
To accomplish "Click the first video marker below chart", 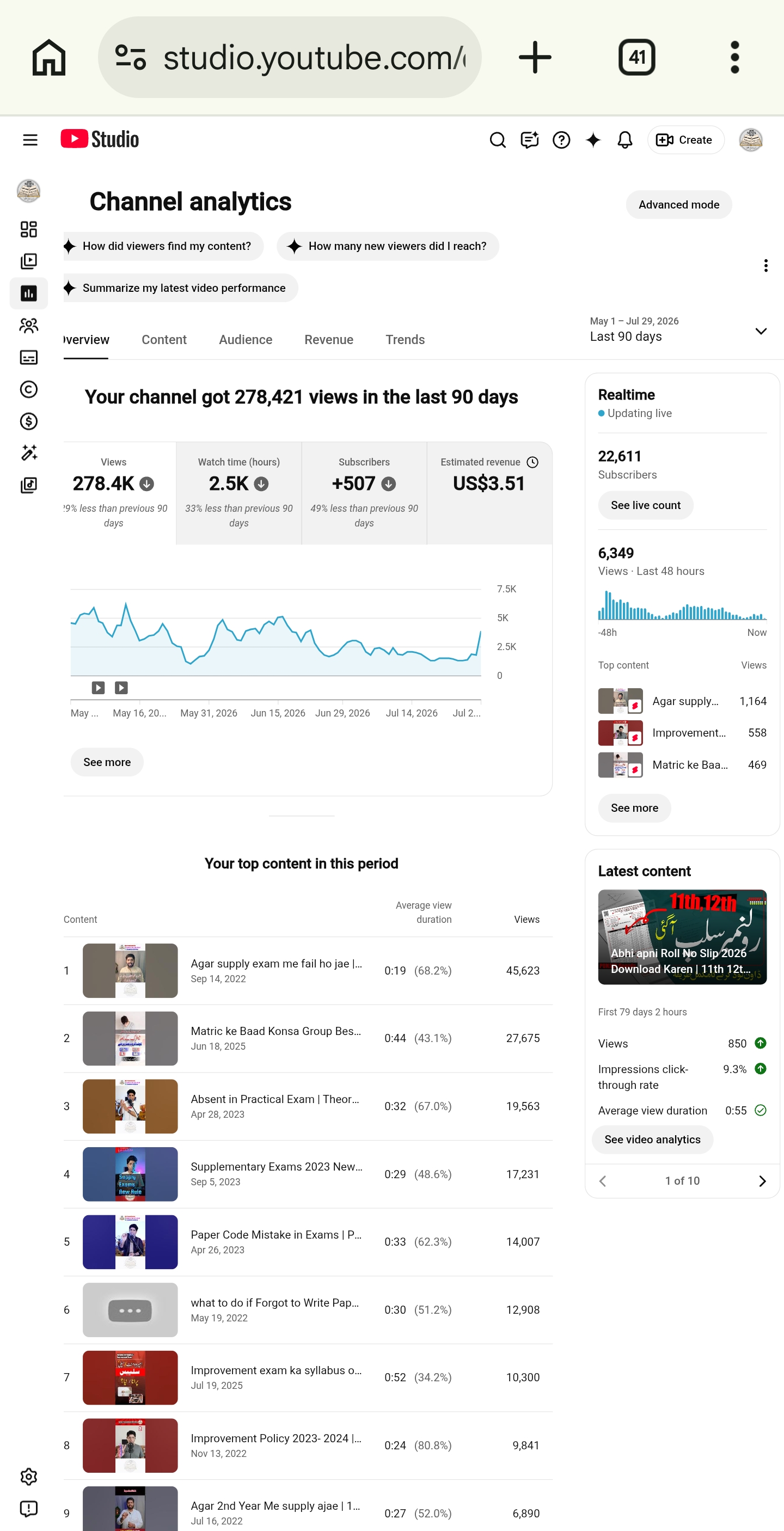I will pos(98,688).
